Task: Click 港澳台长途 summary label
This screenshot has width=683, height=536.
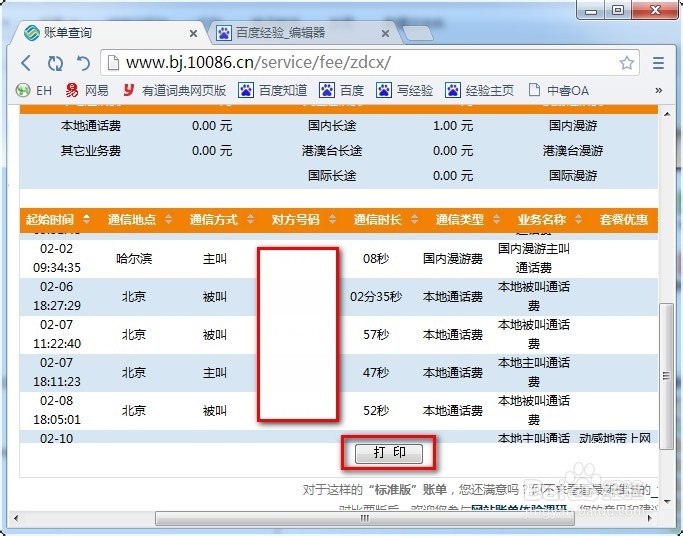Action: click(332, 151)
